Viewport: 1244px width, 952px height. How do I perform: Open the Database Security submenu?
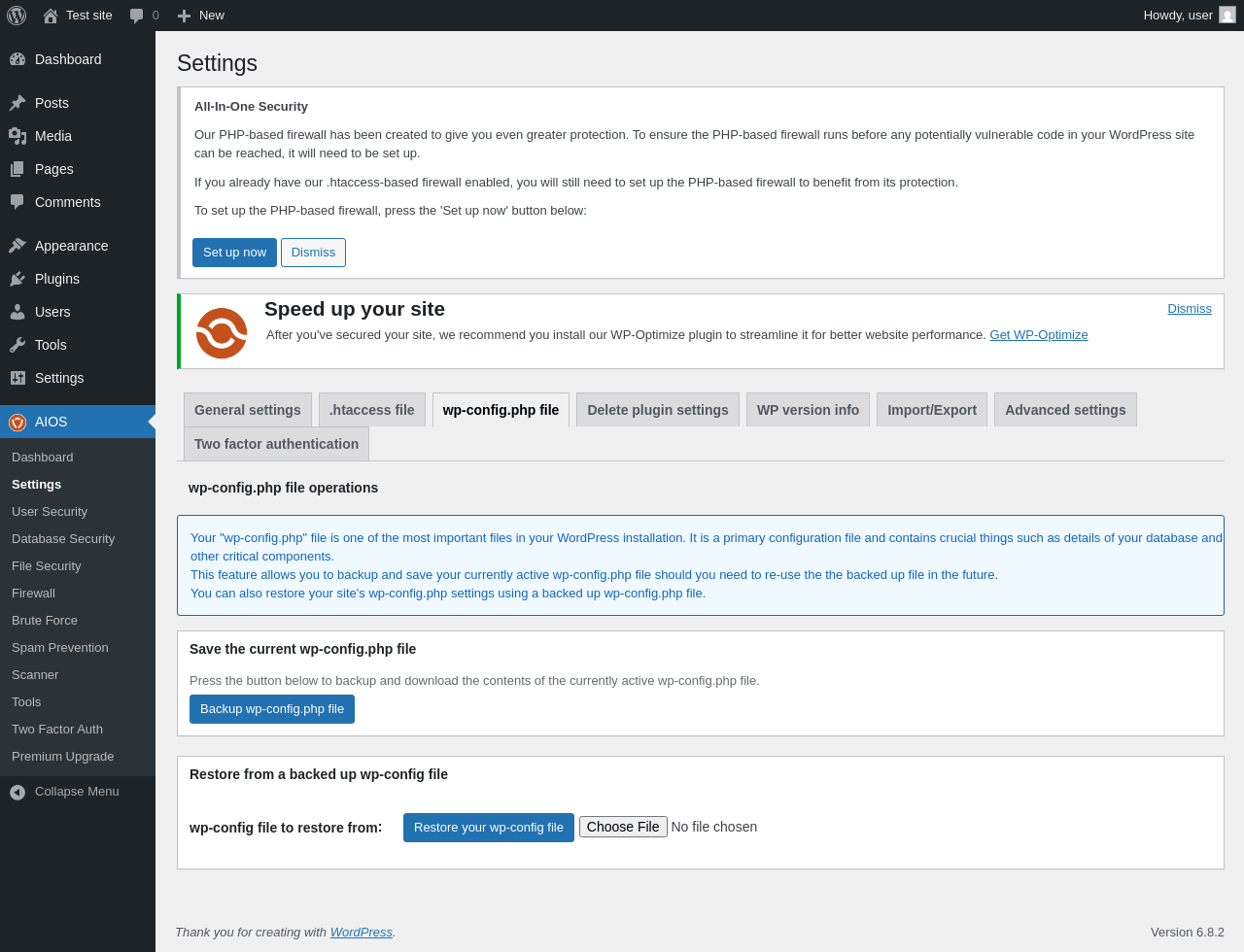(78, 539)
